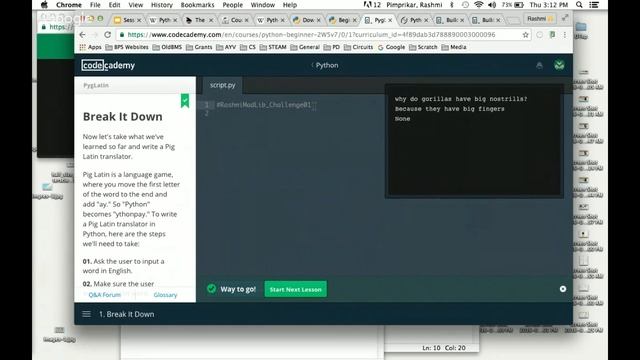
Task: Open the History menu
Action: [x=162, y=5]
